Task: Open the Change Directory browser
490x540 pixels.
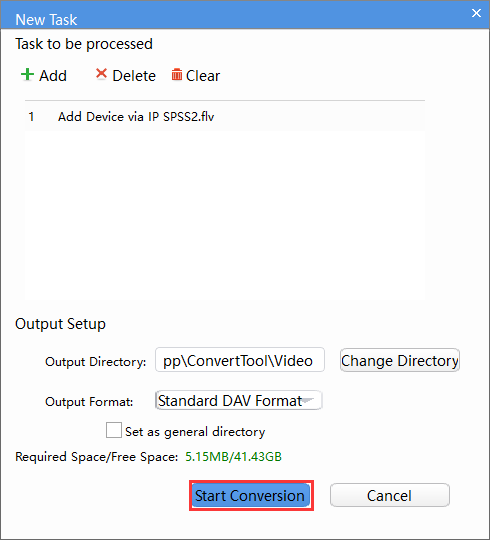Action: 400,360
